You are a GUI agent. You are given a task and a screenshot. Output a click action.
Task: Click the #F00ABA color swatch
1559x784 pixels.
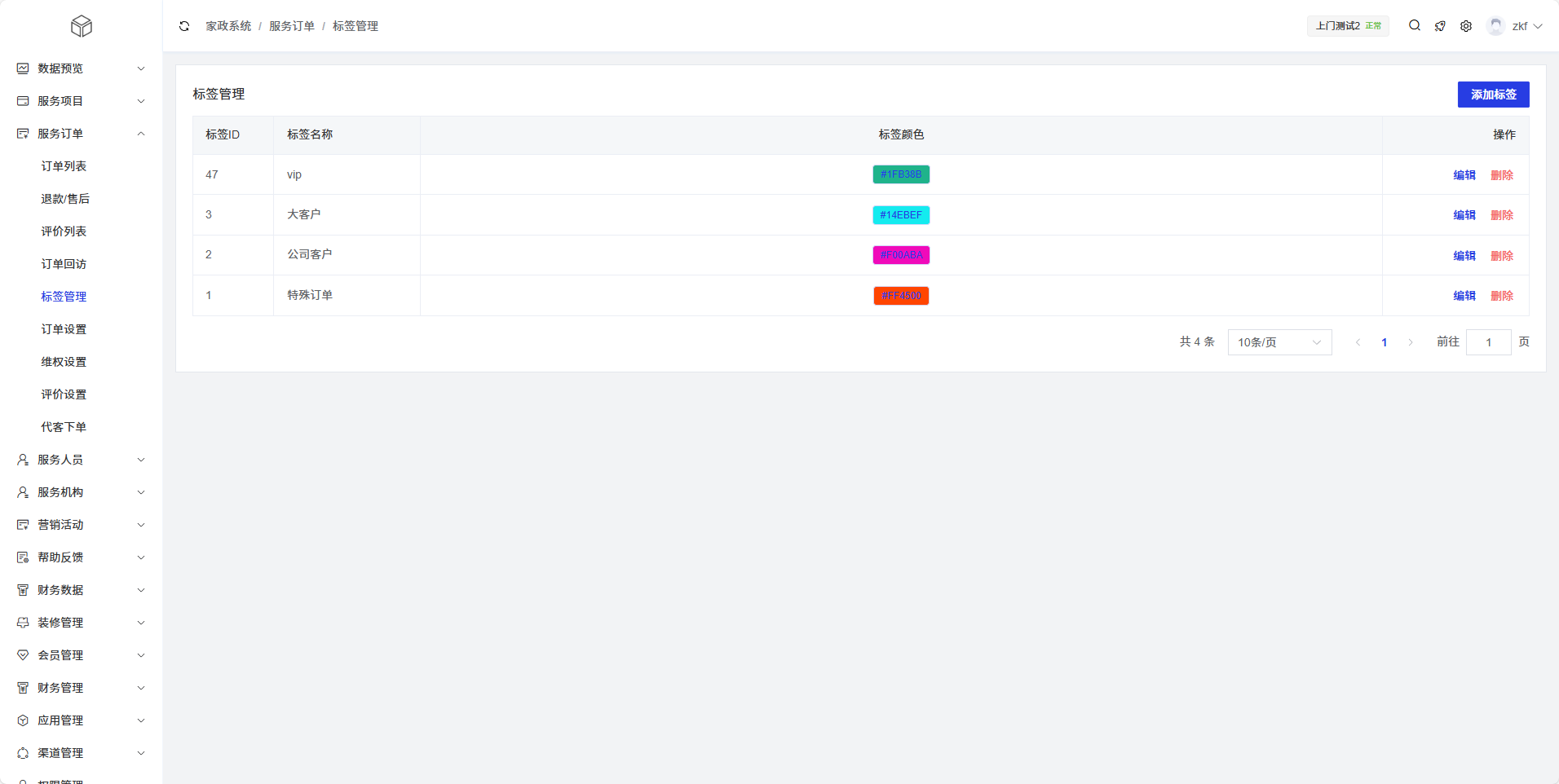click(901, 255)
